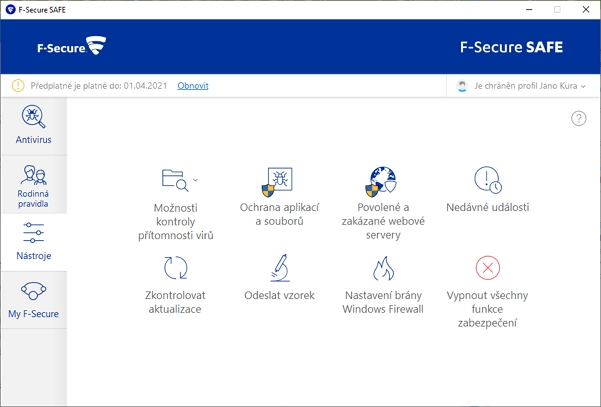Click the red X turn-off security icon
601x407 pixels.
click(x=488, y=268)
